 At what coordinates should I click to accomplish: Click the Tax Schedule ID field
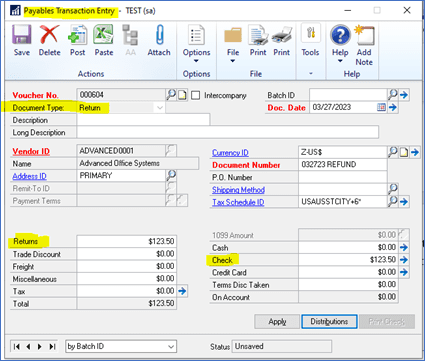click(343, 202)
